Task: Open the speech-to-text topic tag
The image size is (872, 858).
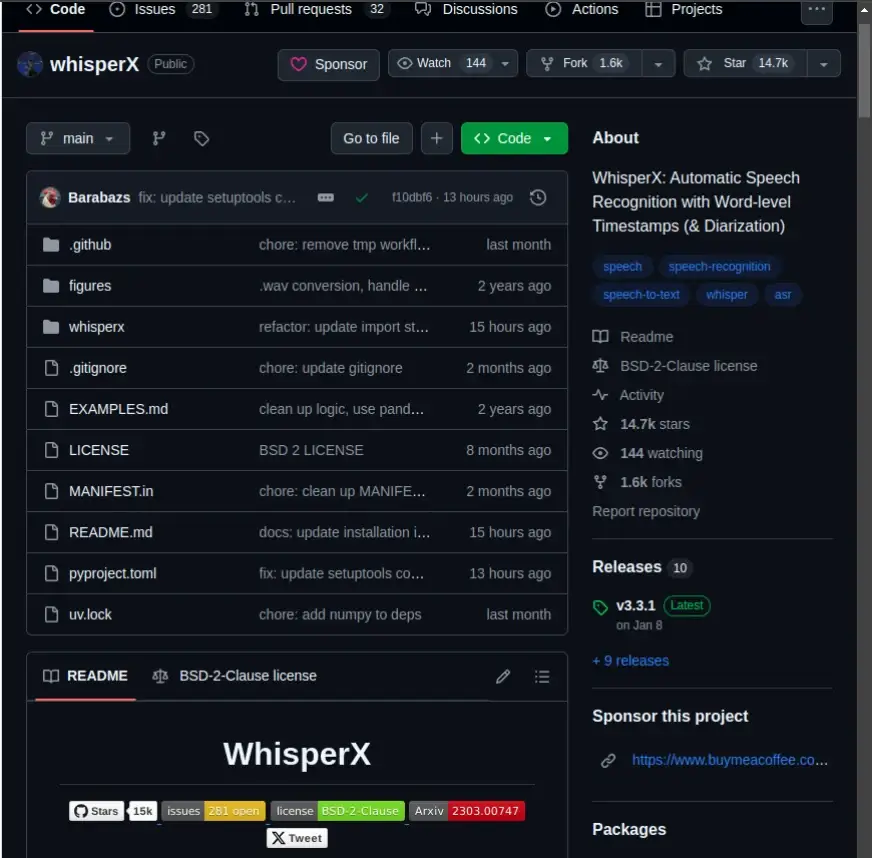Action: 641,295
